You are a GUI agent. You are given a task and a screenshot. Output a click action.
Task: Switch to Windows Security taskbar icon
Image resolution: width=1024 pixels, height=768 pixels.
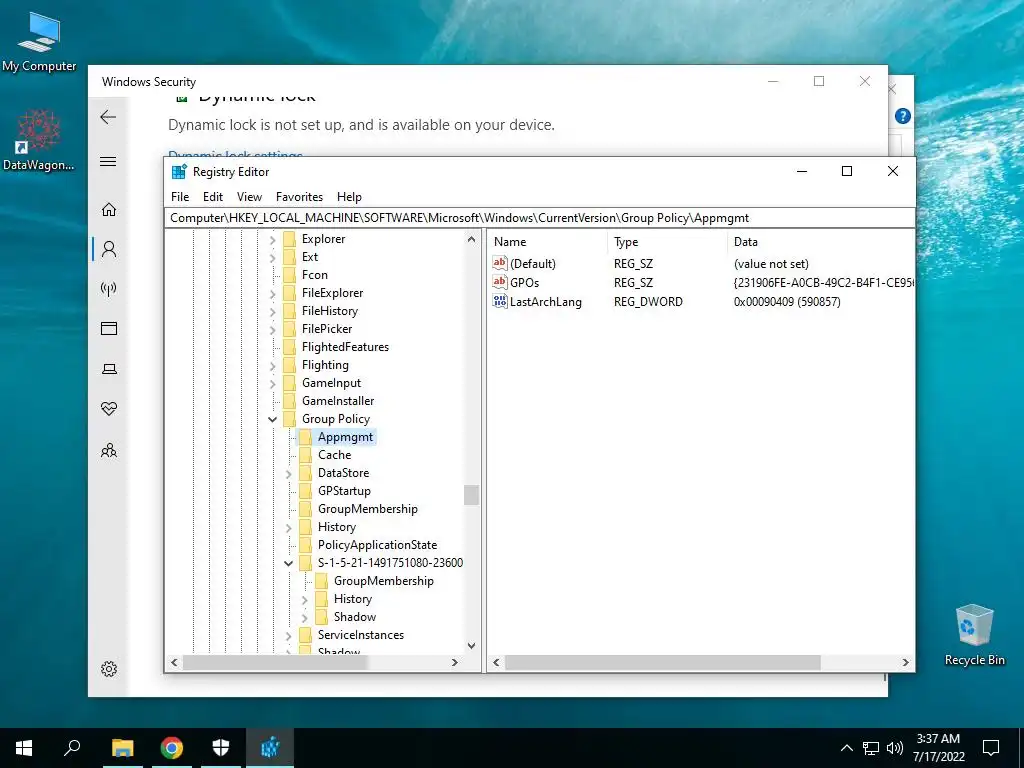221,748
